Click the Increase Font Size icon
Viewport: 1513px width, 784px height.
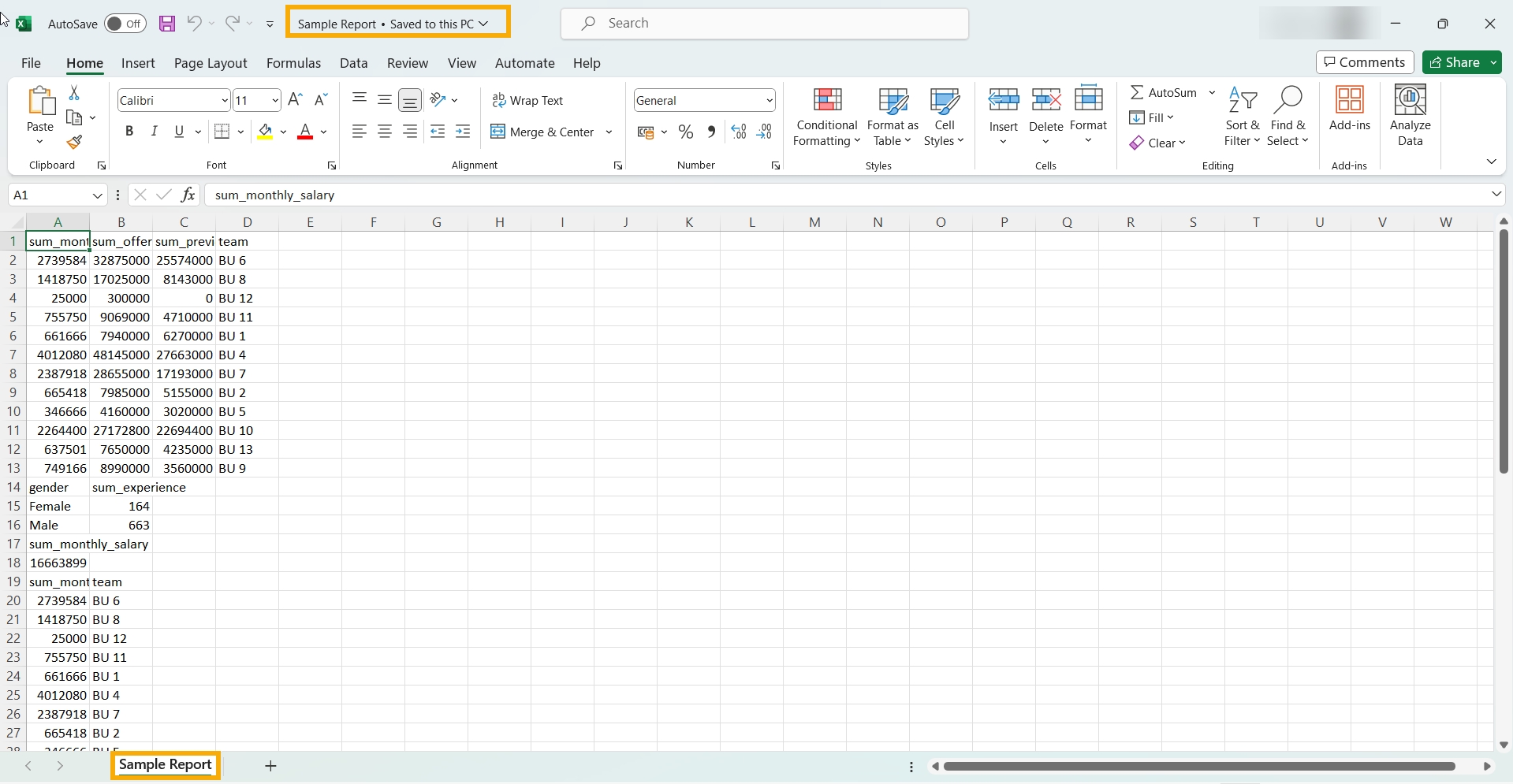[x=295, y=99]
